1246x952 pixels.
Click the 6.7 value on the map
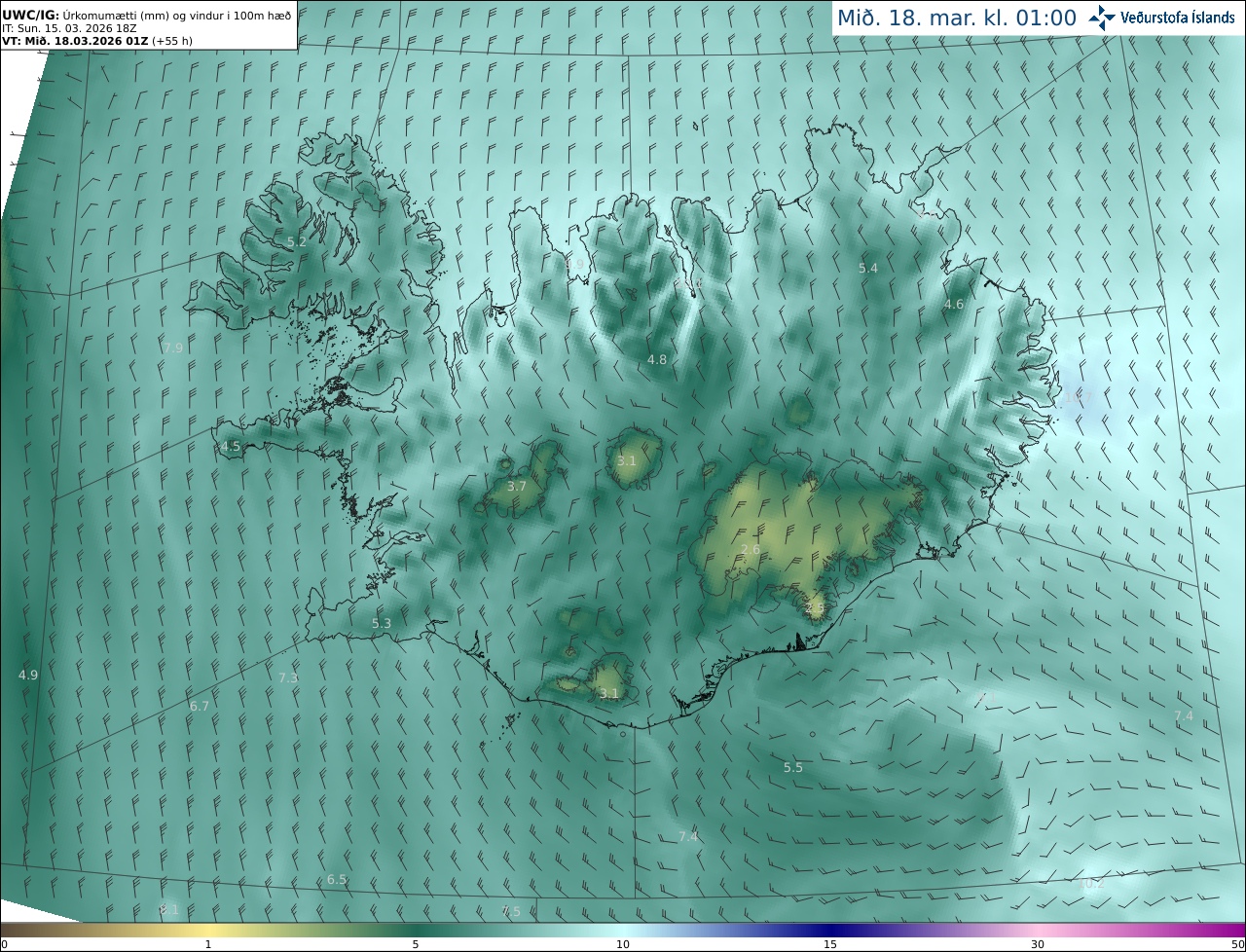pyautogui.click(x=200, y=707)
